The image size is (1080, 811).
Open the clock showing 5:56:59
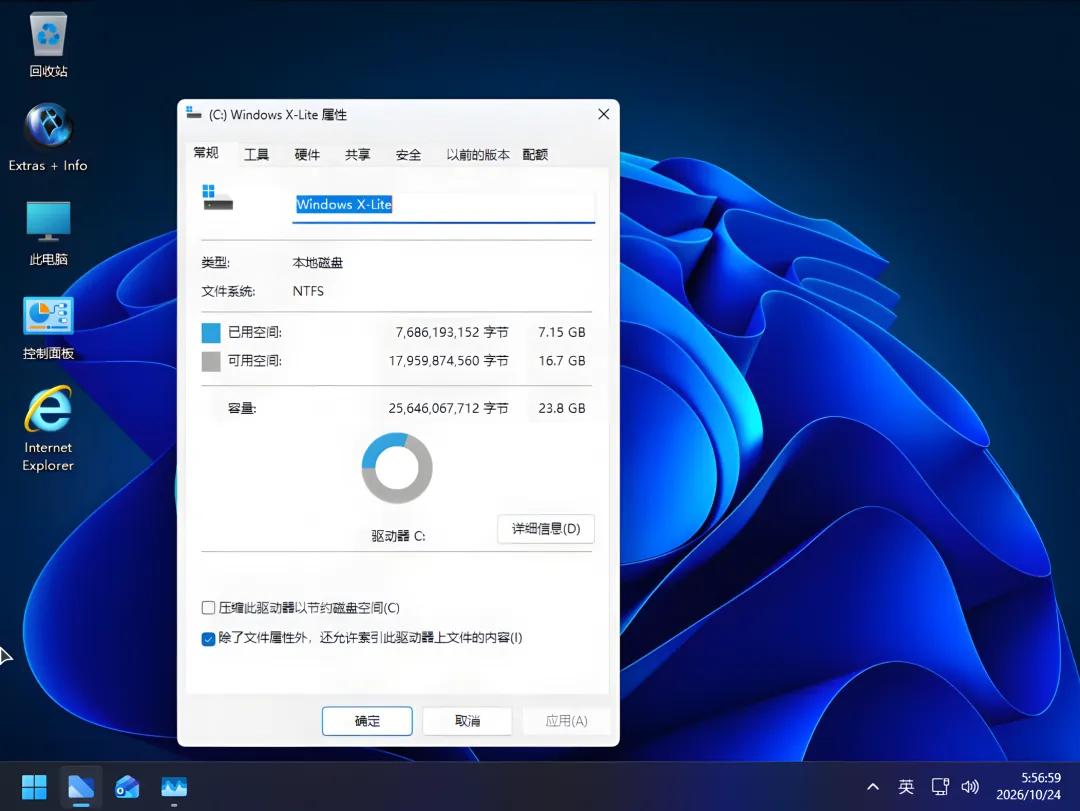tap(1028, 786)
